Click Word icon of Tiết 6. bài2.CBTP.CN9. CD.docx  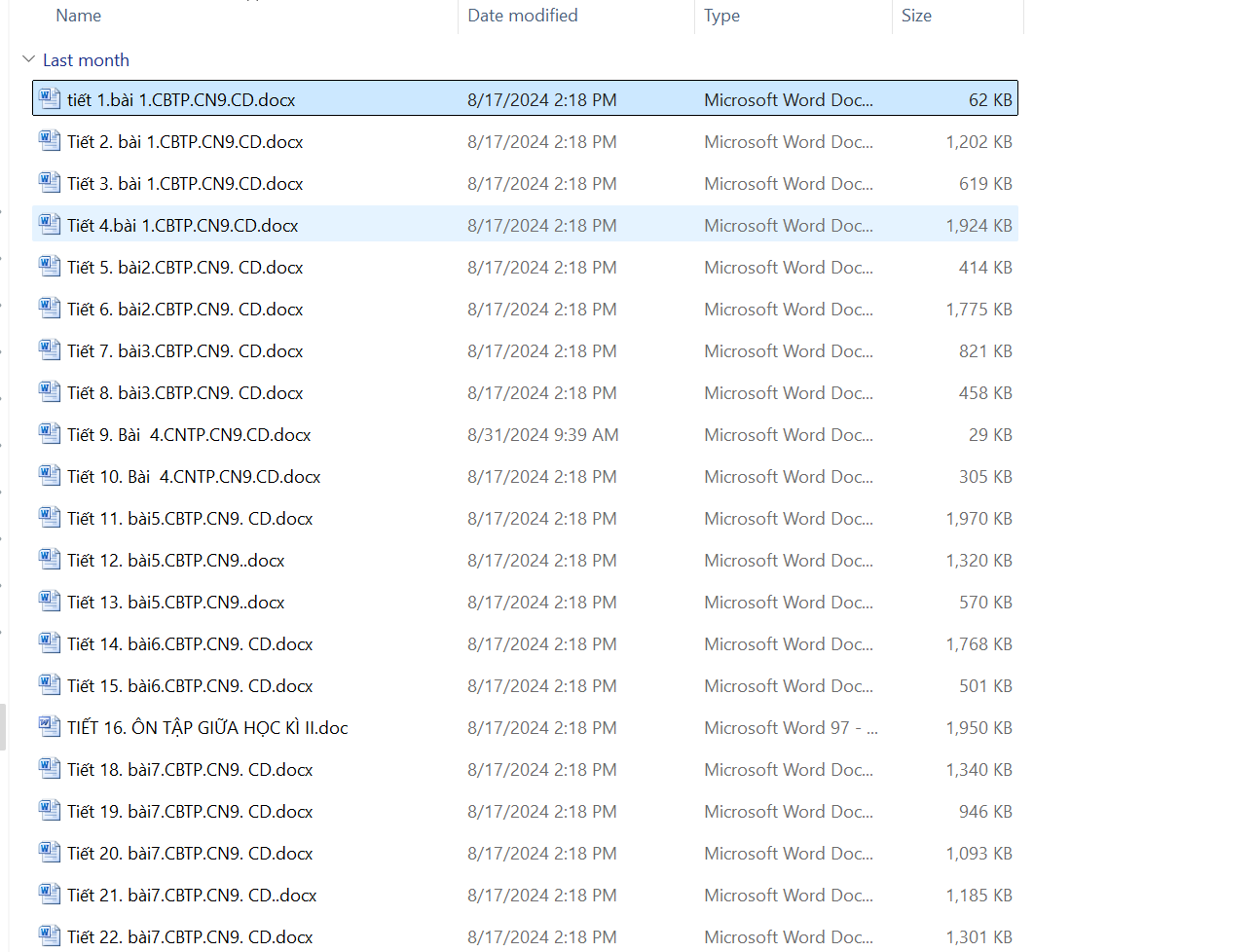[x=50, y=308]
